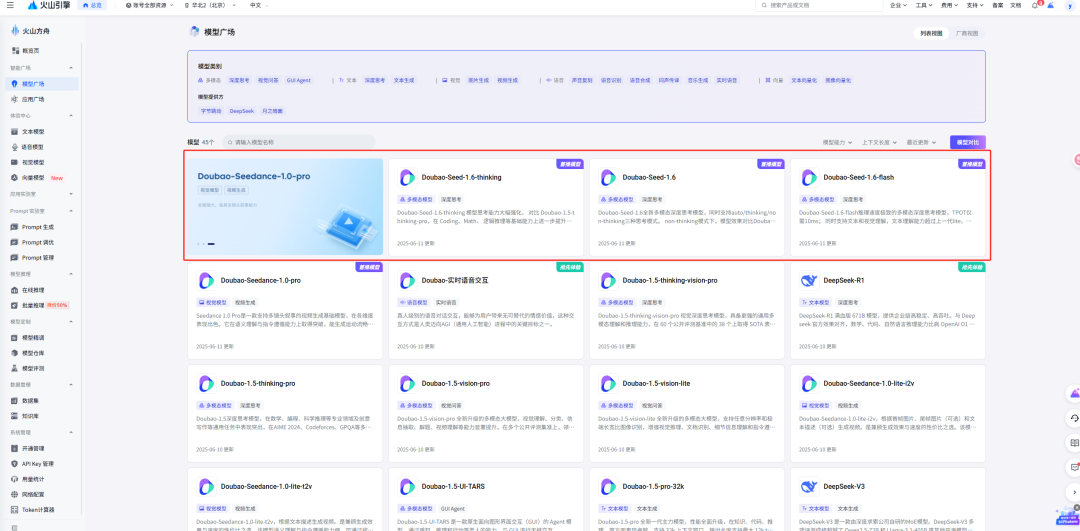This screenshot has width=1080, height=531.
Task: Open the 账号全部资源 dropdown
Action: [149, 5]
